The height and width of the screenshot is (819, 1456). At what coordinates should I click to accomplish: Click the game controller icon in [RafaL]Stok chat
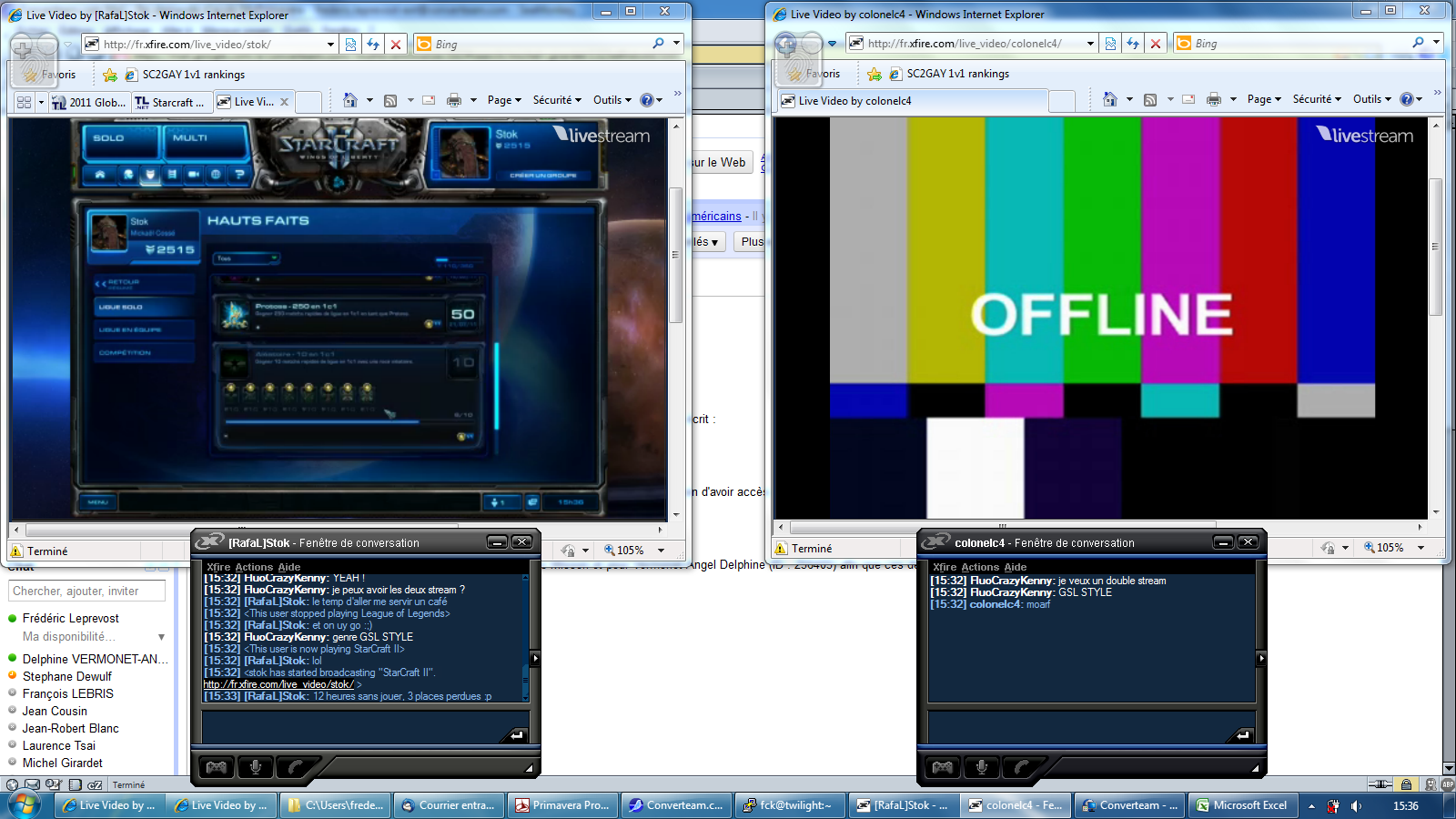pos(217,767)
